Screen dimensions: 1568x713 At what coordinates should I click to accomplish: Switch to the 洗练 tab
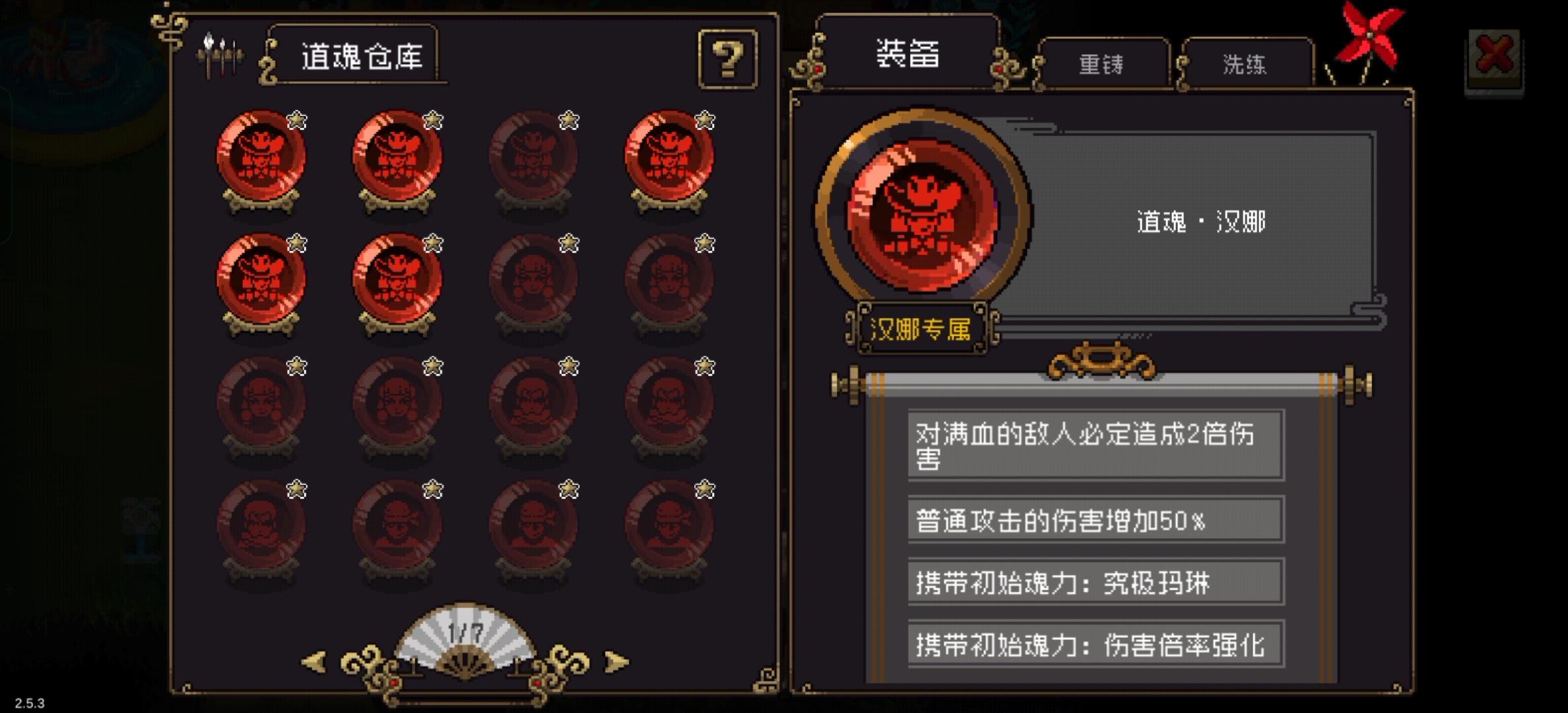[x=1245, y=64]
